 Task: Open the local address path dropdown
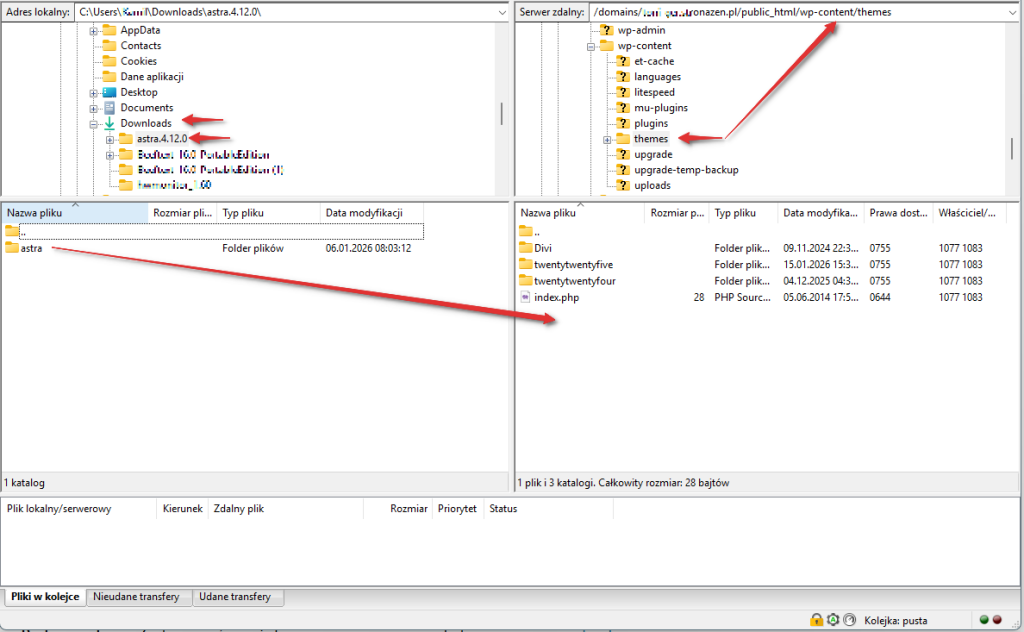(x=500, y=12)
